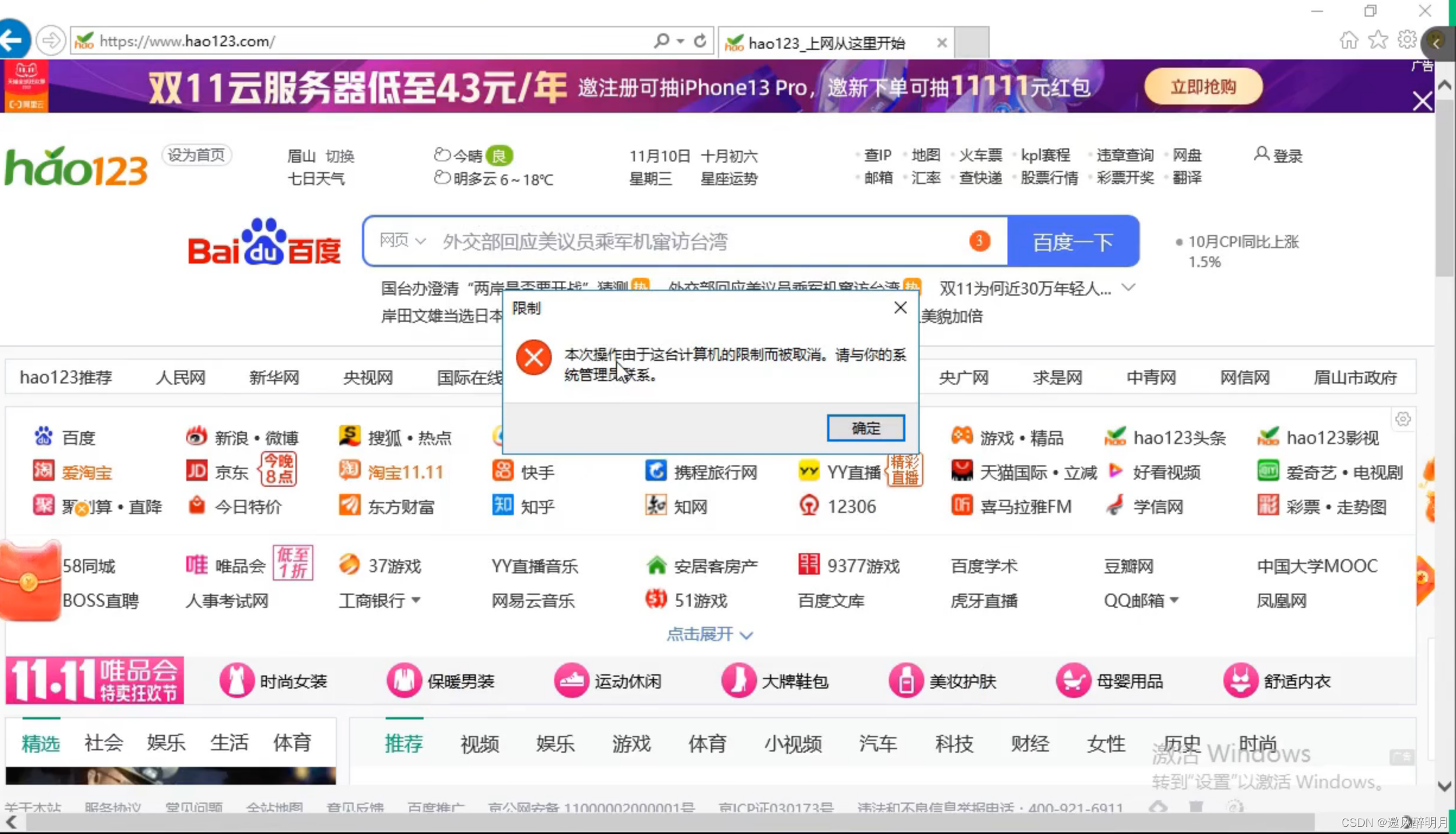Close the 限制 dialog with X
The height and width of the screenshot is (834, 1456).
point(900,307)
